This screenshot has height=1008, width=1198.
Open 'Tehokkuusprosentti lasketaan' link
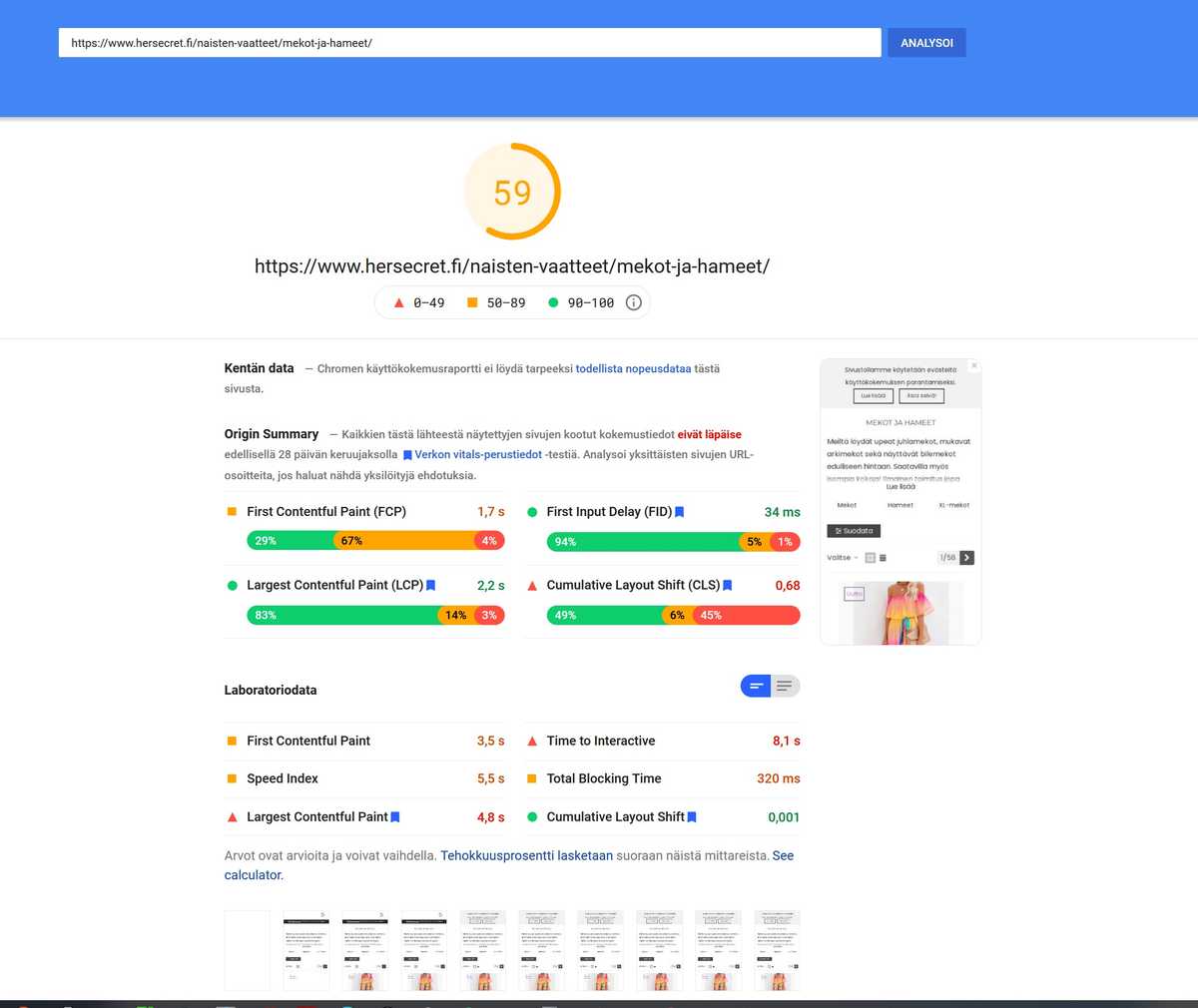click(x=526, y=855)
